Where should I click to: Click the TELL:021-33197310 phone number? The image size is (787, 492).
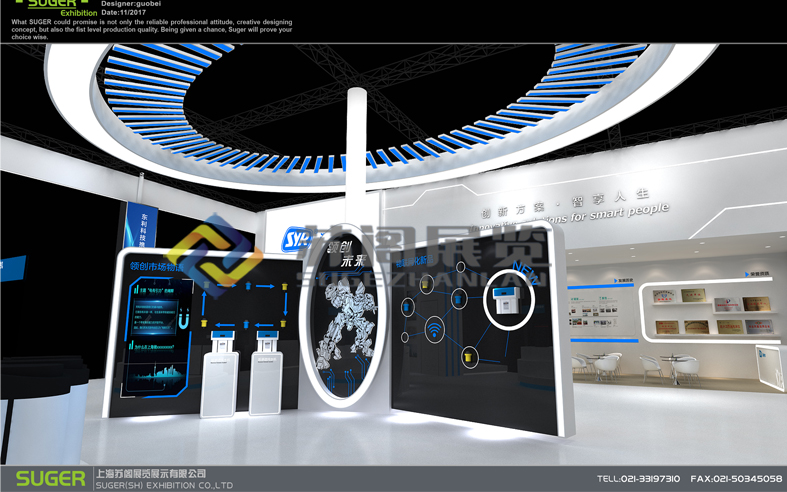(x=639, y=479)
